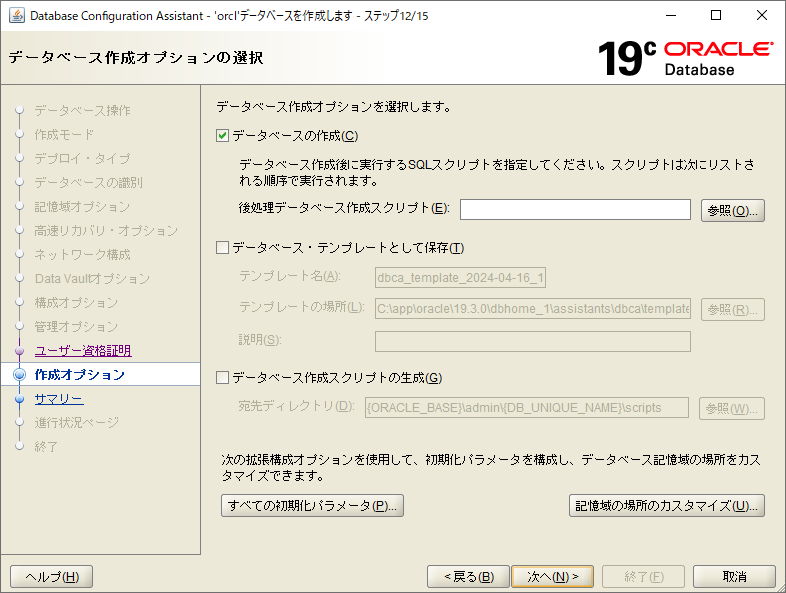Open すべての初期化パラメータ(P)... dialog
The width and height of the screenshot is (786, 593).
click(312, 505)
